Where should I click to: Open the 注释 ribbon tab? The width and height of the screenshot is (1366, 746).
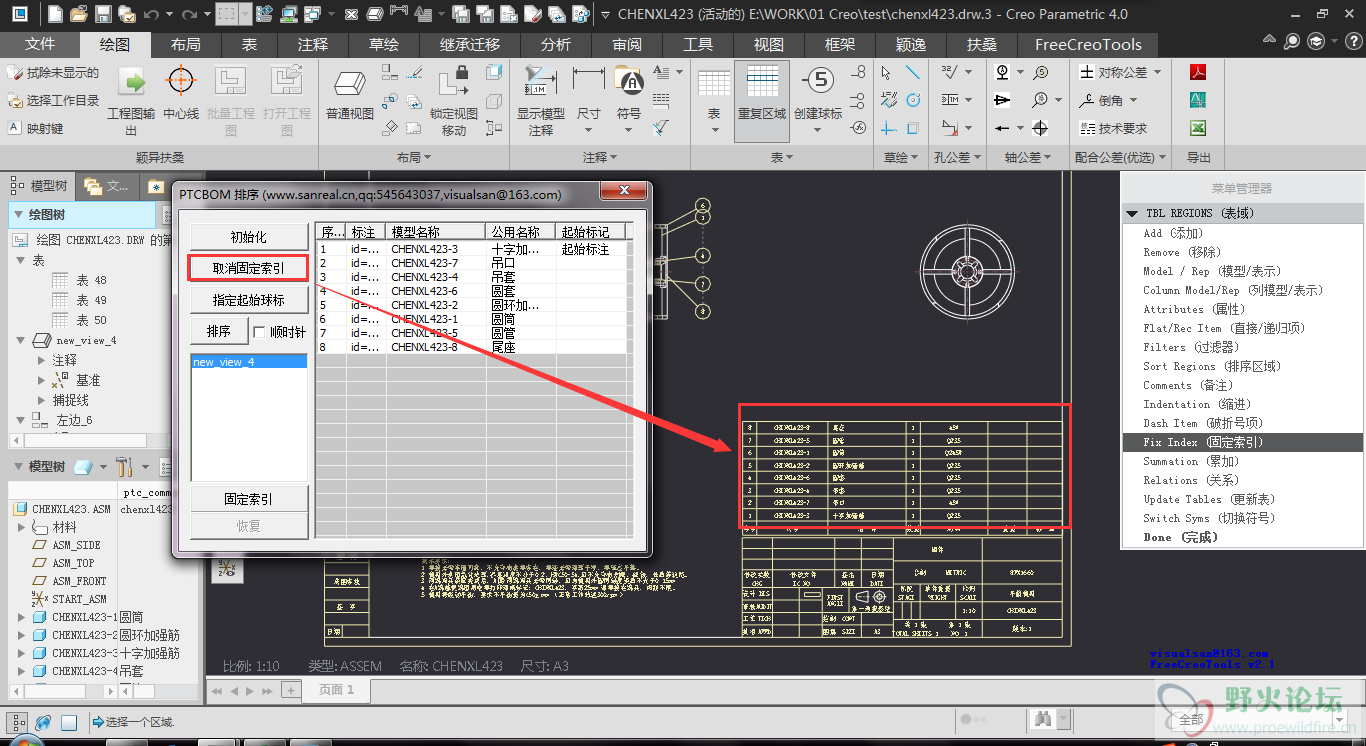coord(313,45)
